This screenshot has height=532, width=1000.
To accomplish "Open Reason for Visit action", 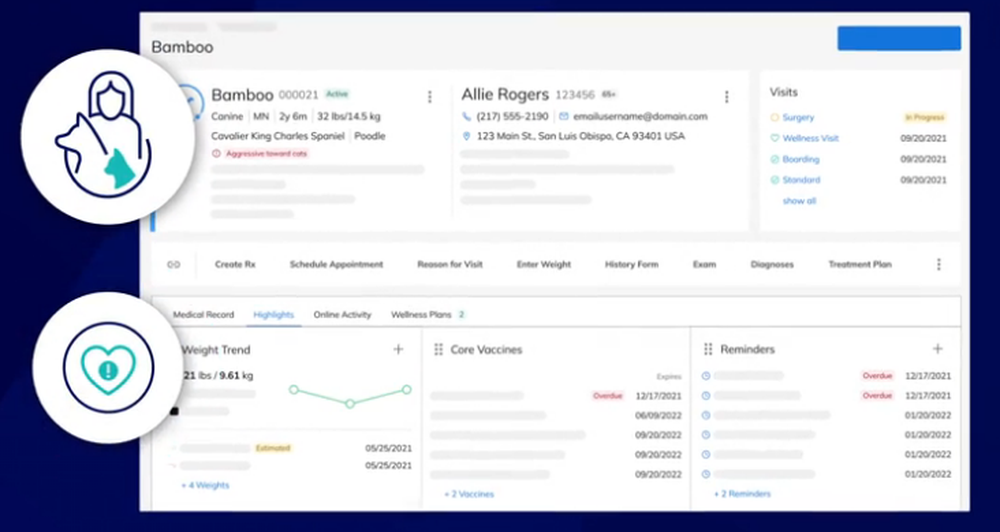I will pyautogui.click(x=450, y=264).
